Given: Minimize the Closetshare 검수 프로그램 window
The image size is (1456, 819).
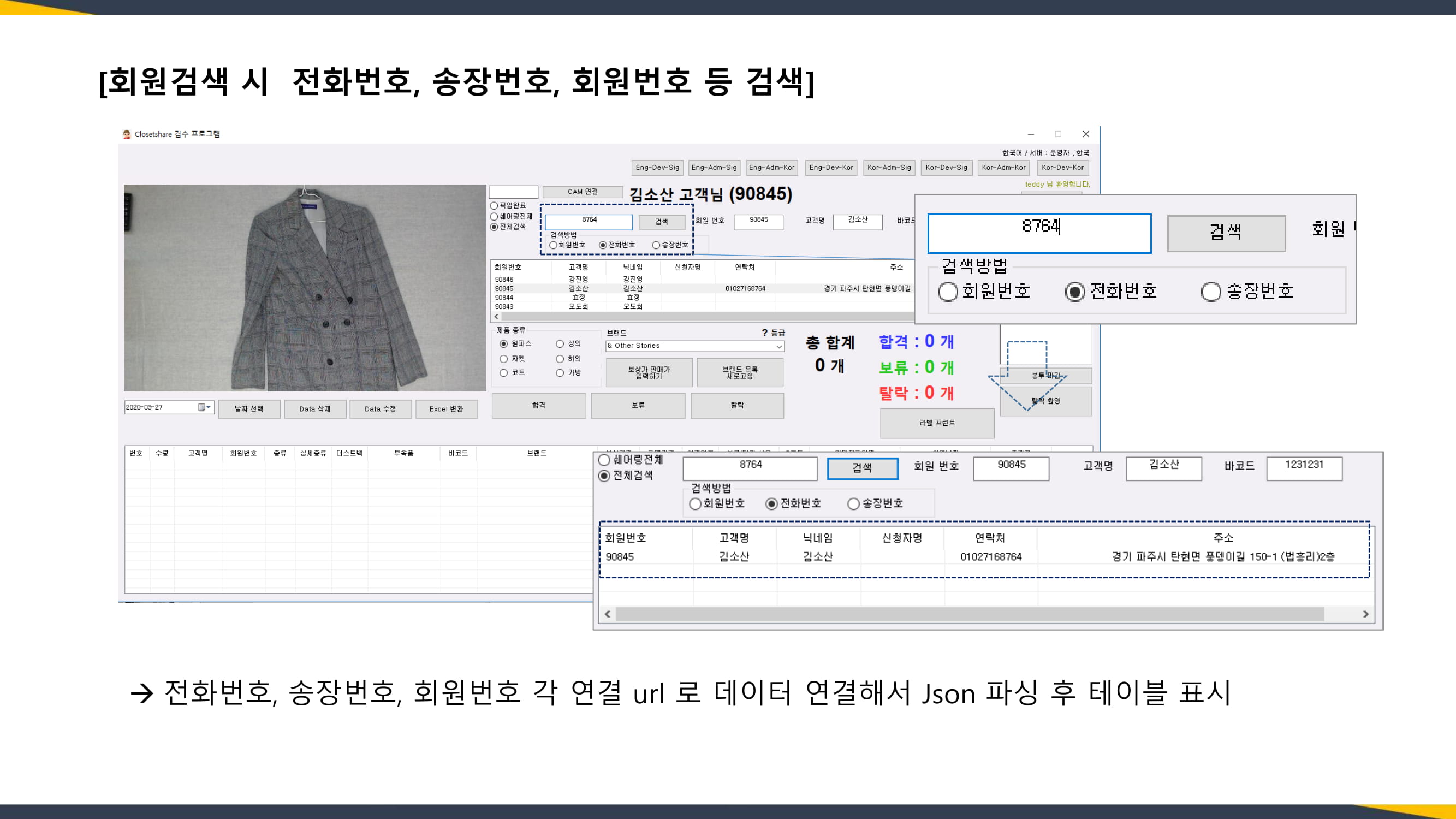Looking at the screenshot, I should [1031, 134].
